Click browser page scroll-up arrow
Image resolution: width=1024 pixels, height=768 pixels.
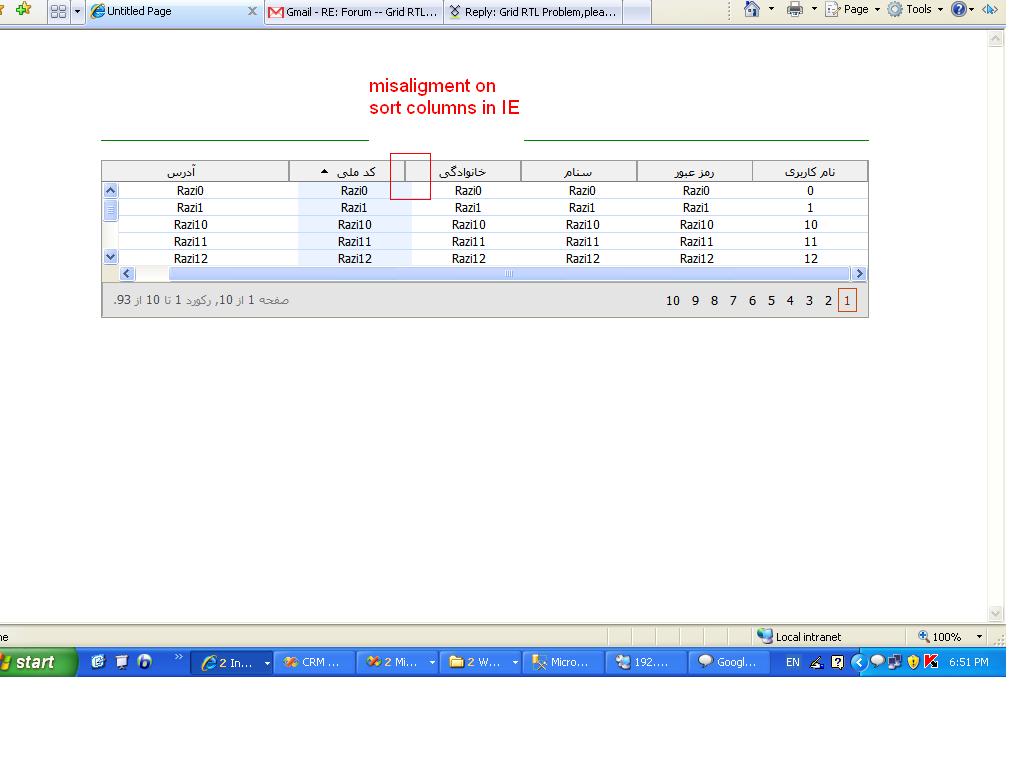click(995, 39)
